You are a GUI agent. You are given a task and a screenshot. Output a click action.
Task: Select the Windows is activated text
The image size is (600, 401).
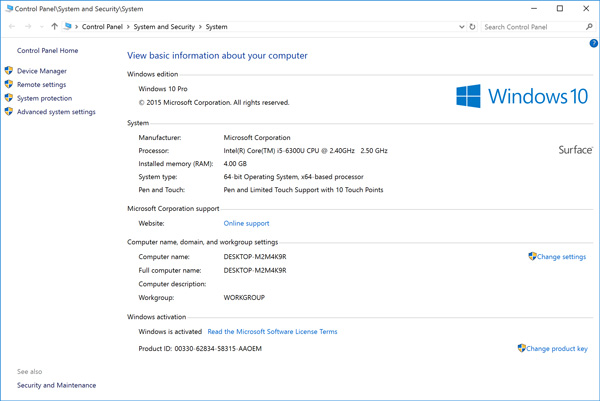coord(170,332)
